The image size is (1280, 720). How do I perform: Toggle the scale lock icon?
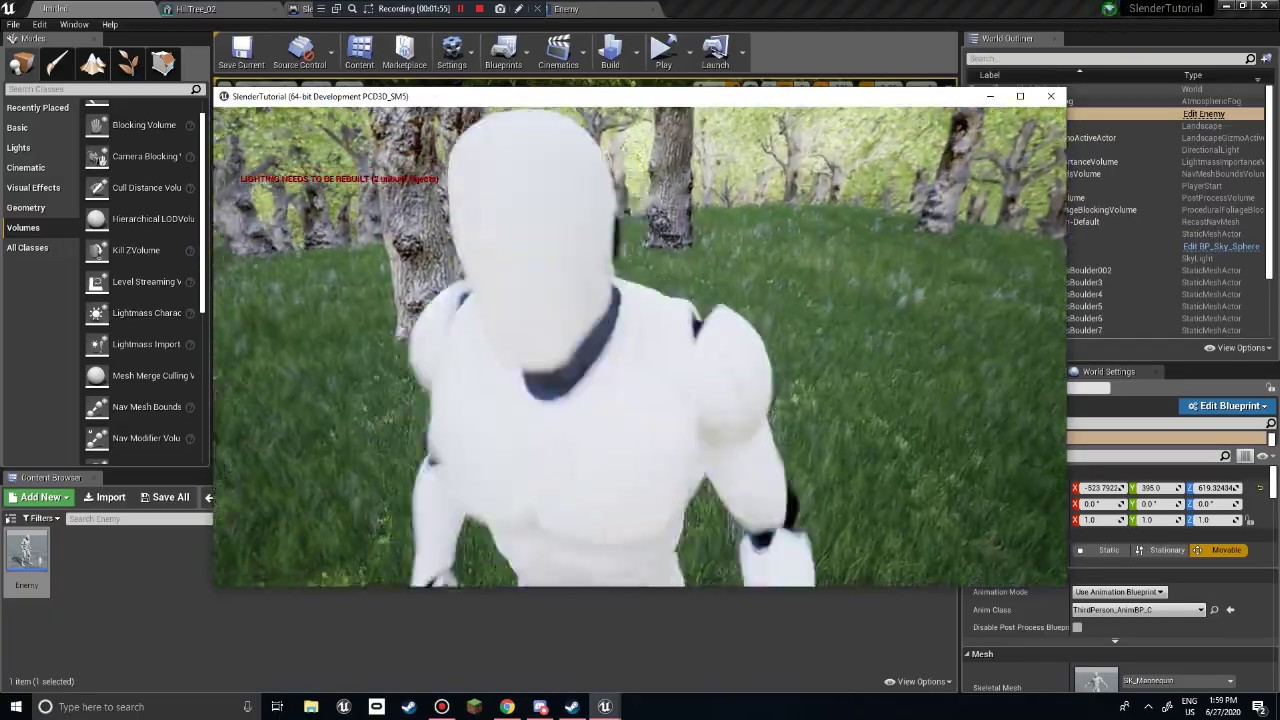(1249, 520)
